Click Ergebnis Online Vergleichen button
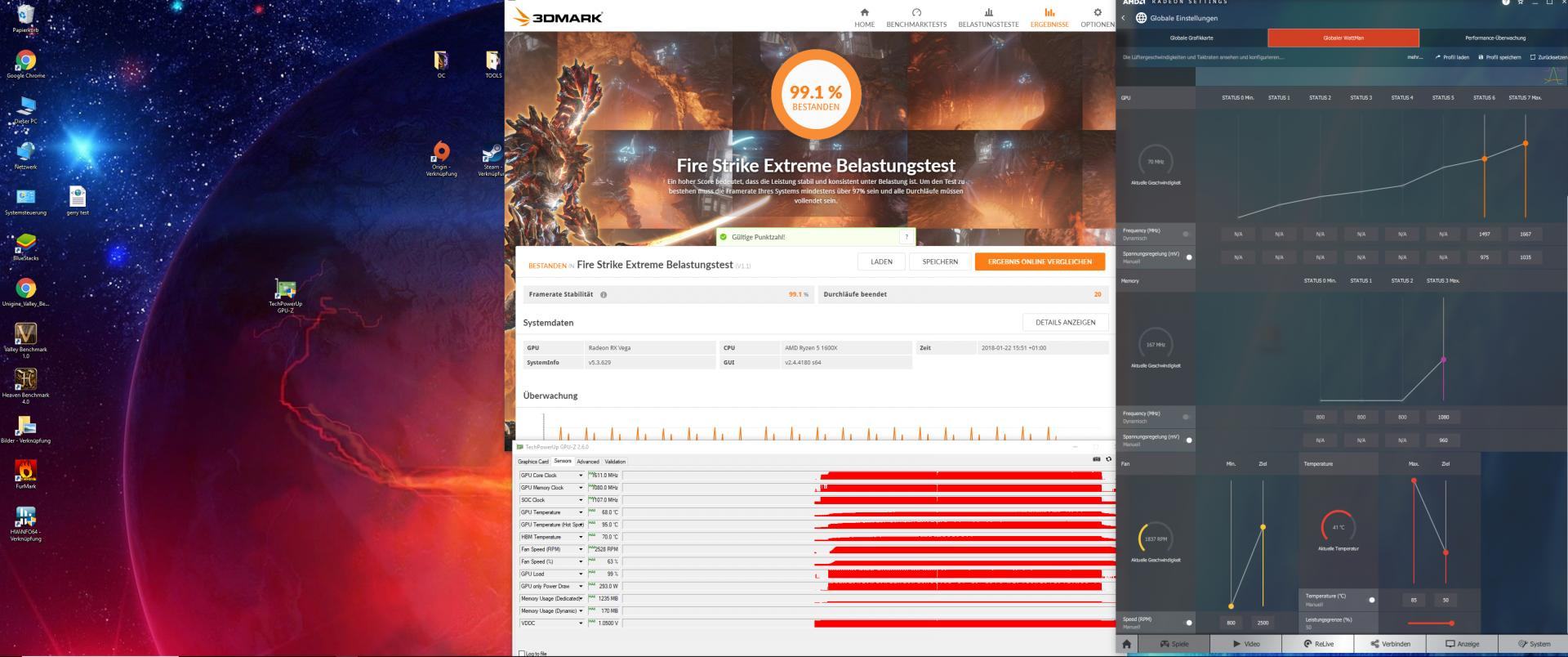This screenshot has height=657, width=1568. tap(1040, 261)
